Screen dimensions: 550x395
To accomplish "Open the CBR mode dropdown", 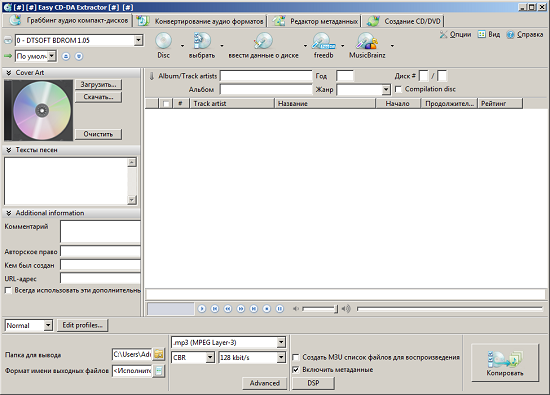I will click(210, 357).
